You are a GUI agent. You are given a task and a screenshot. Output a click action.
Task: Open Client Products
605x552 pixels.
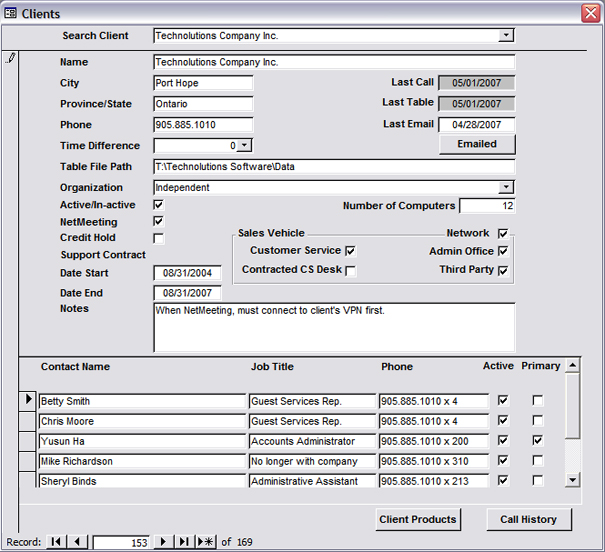click(418, 520)
